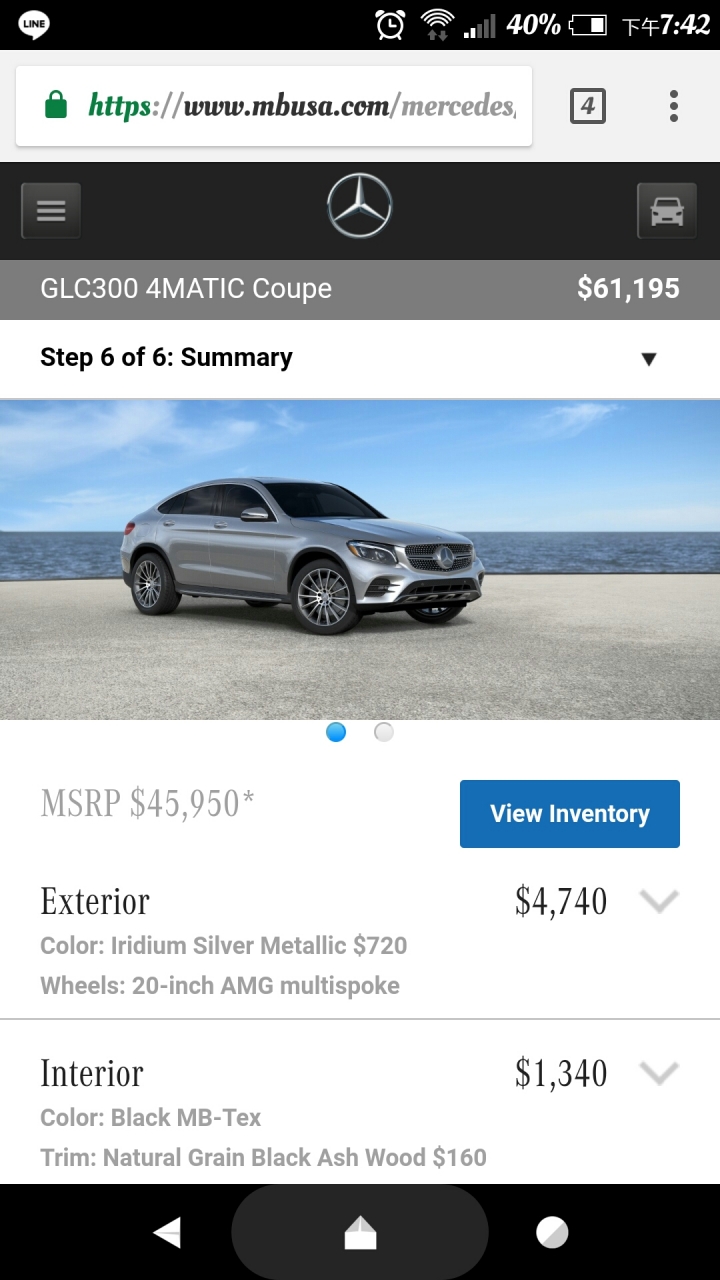Open the Chrome three-dot overflow menu

click(x=674, y=106)
